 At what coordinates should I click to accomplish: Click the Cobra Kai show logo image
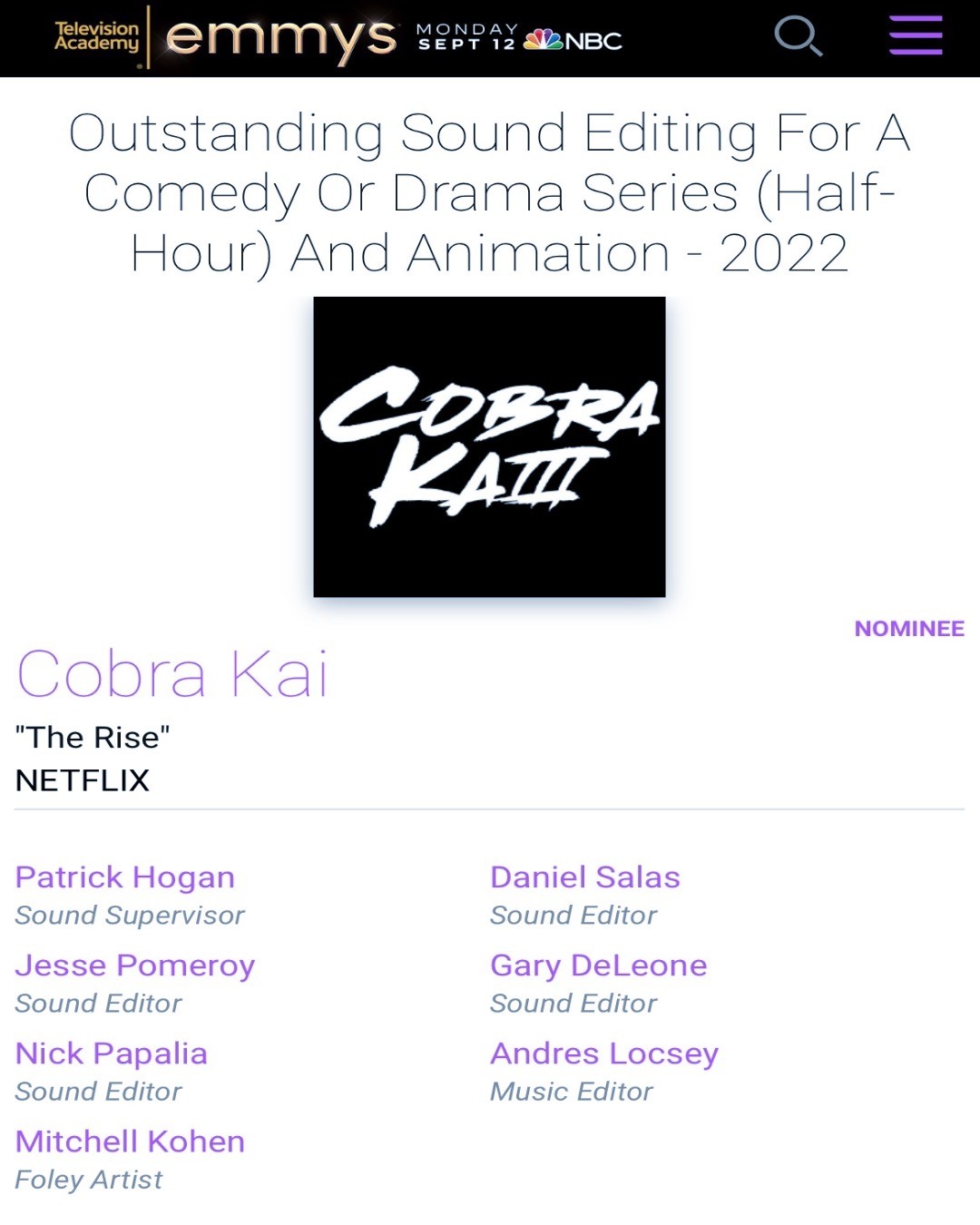click(x=490, y=446)
